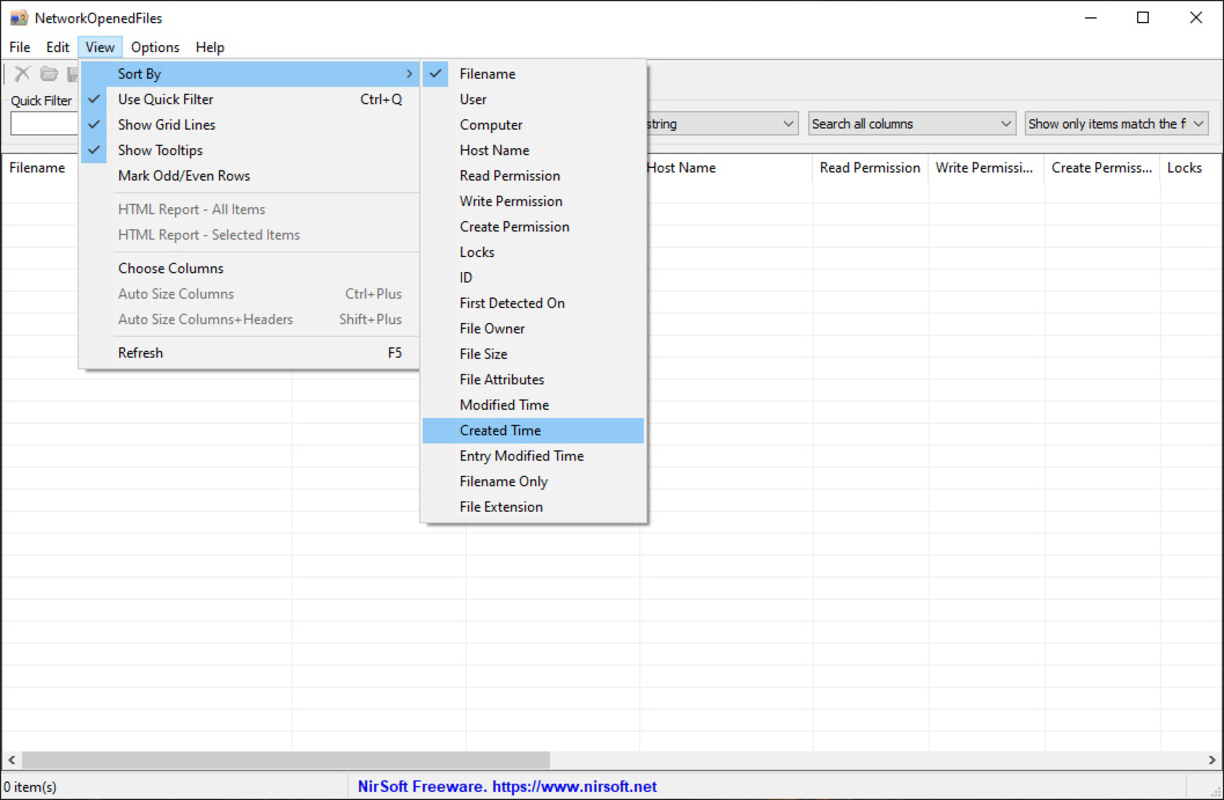This screenshot has width=1224, height=800.
Task: Open the File menu
Action: coord(20,47)
